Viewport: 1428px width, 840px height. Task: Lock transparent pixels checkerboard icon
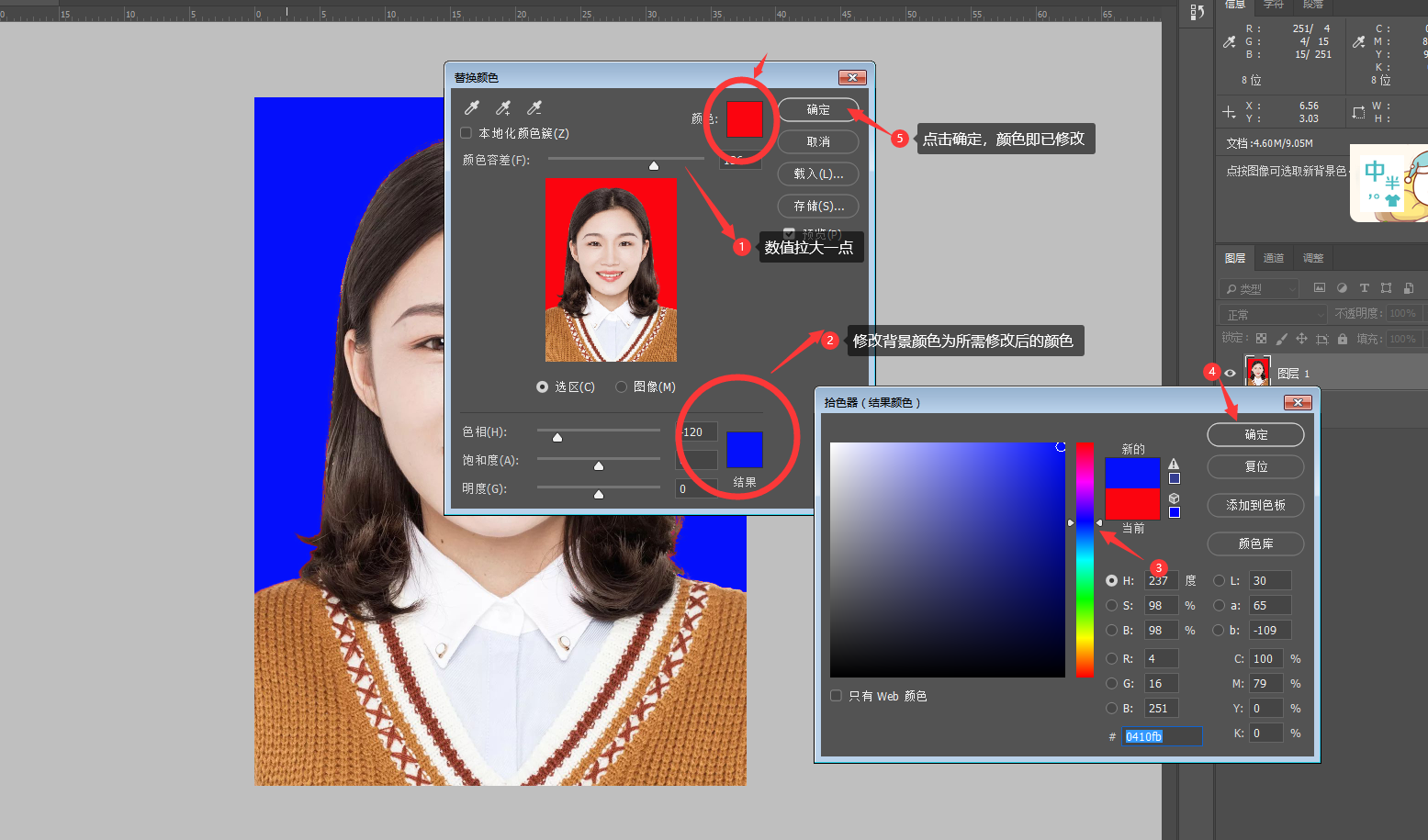(x=1261, y=339)
